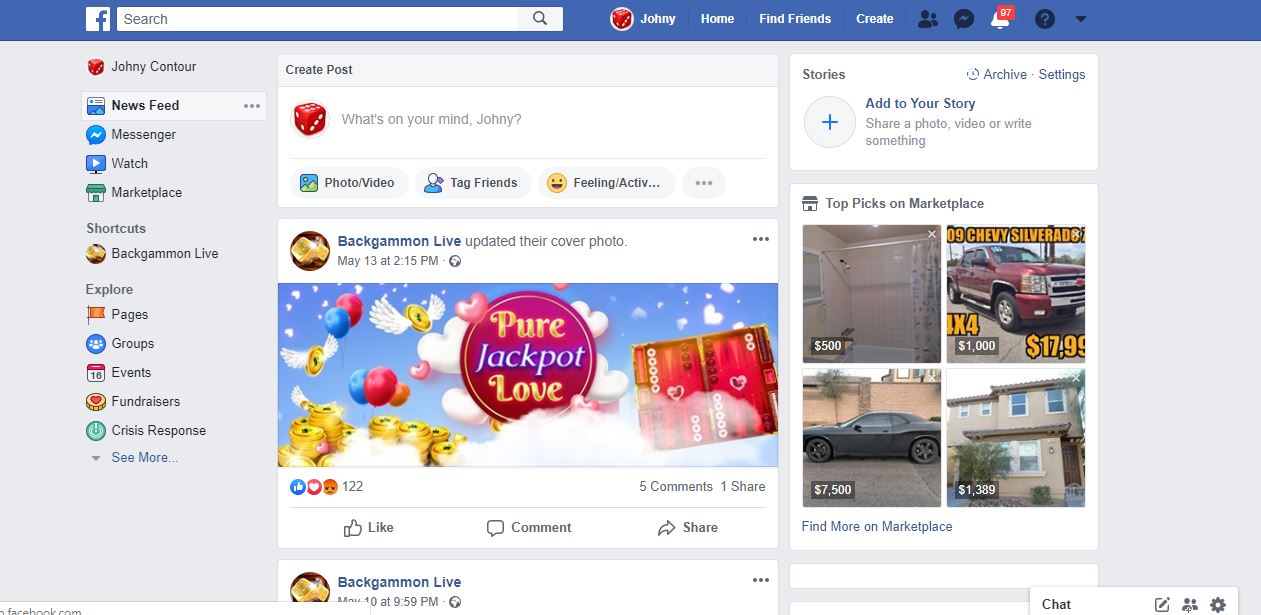Open account menu dropdown arrow in top bar
The width and height of the screenshot is (1261, 615).
pos(1080,19)
